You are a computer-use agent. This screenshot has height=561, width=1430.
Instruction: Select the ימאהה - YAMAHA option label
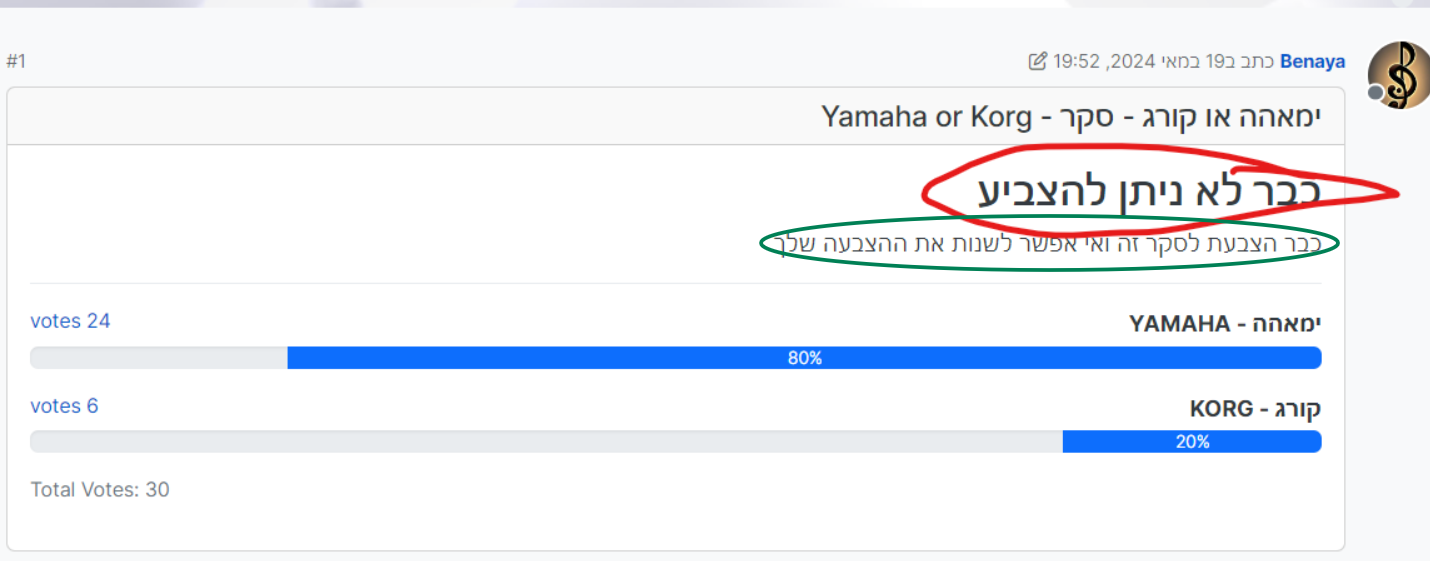point(1225,324)
